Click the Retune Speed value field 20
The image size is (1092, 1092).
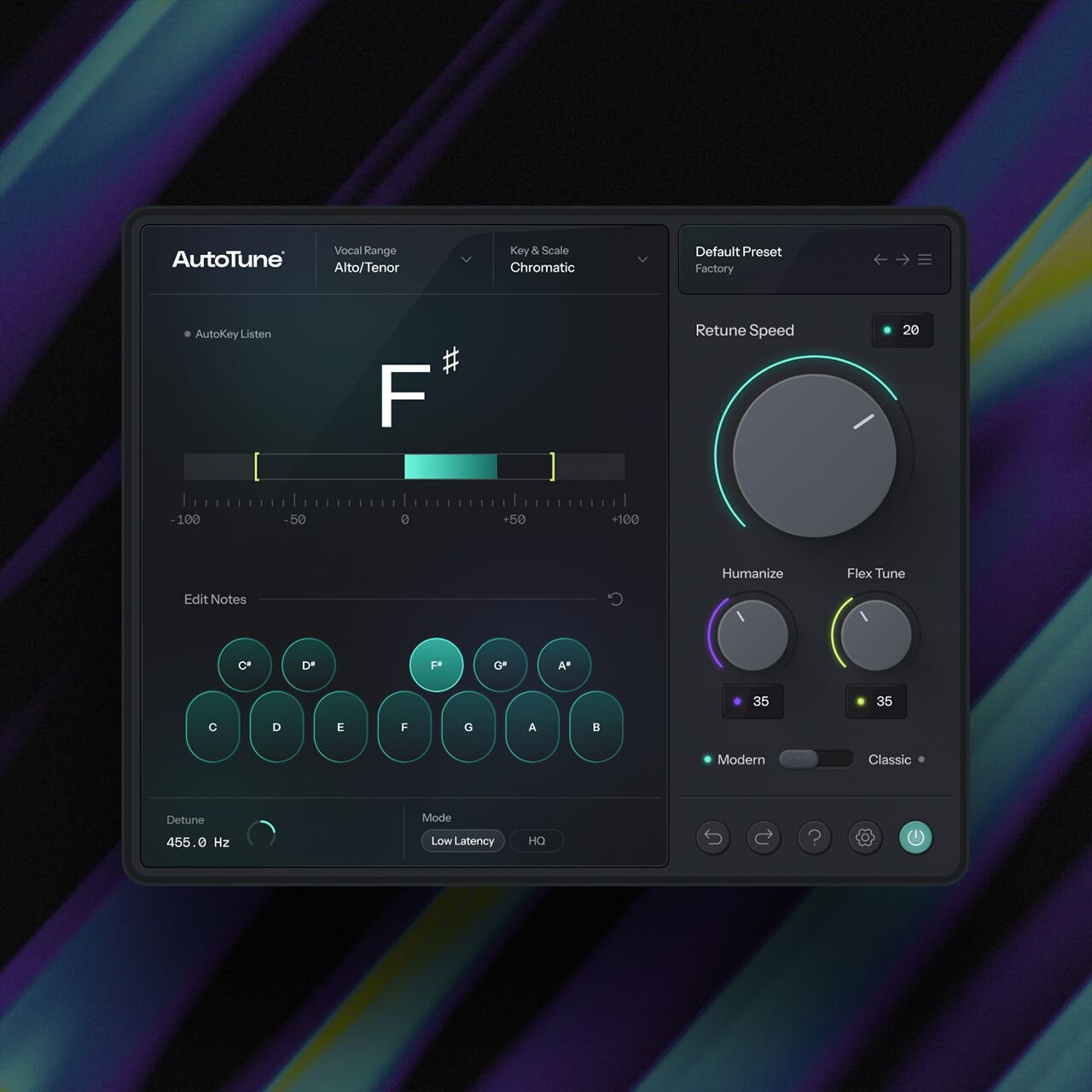[x=903, y=330]
